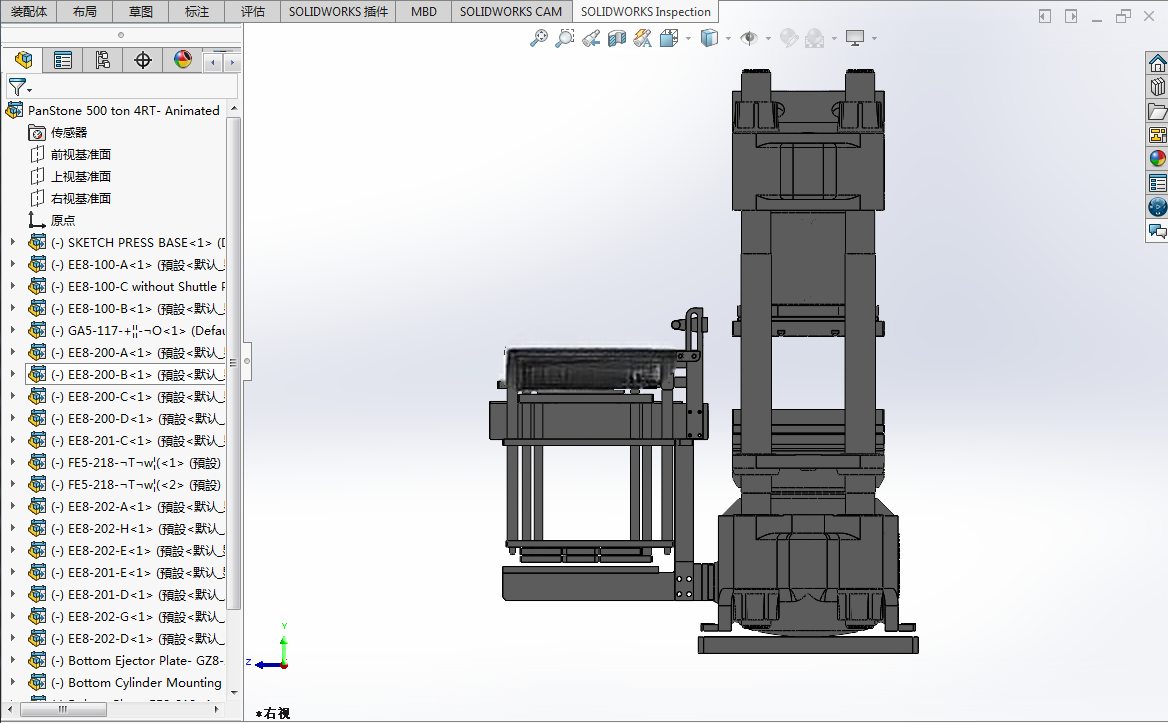Click the Apply Scene icon
The image size is (1168, 723).
pos(814,38)
